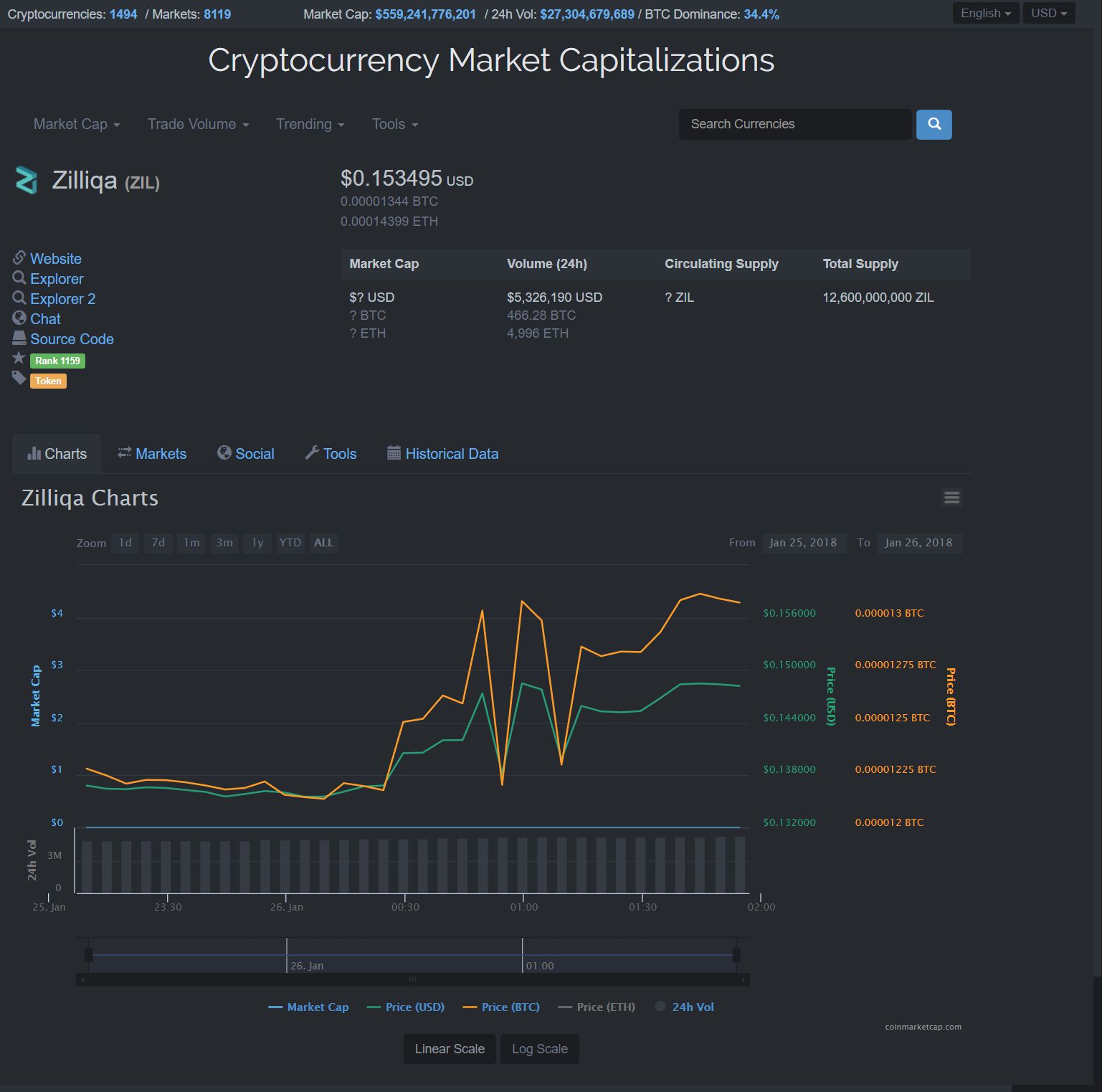Click the laptop icon beside Source Code
Screen dimensions: 1102x1092
pyautogui.click(x=19, y=338)
